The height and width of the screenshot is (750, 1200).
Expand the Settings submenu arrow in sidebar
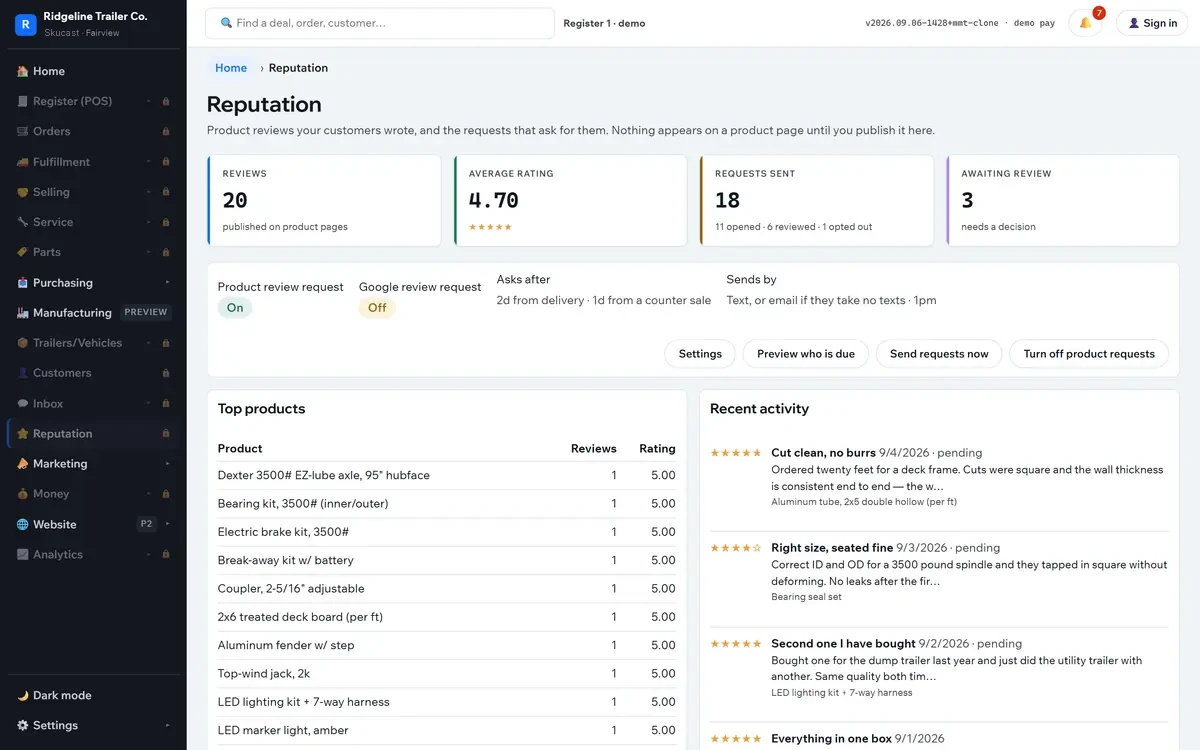[x=167, y=725]
